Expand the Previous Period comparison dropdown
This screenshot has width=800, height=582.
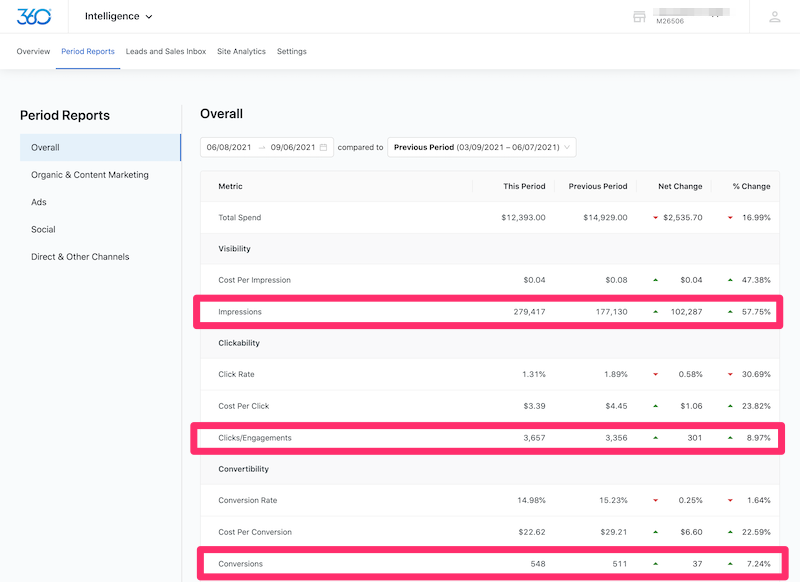[482, 147]
